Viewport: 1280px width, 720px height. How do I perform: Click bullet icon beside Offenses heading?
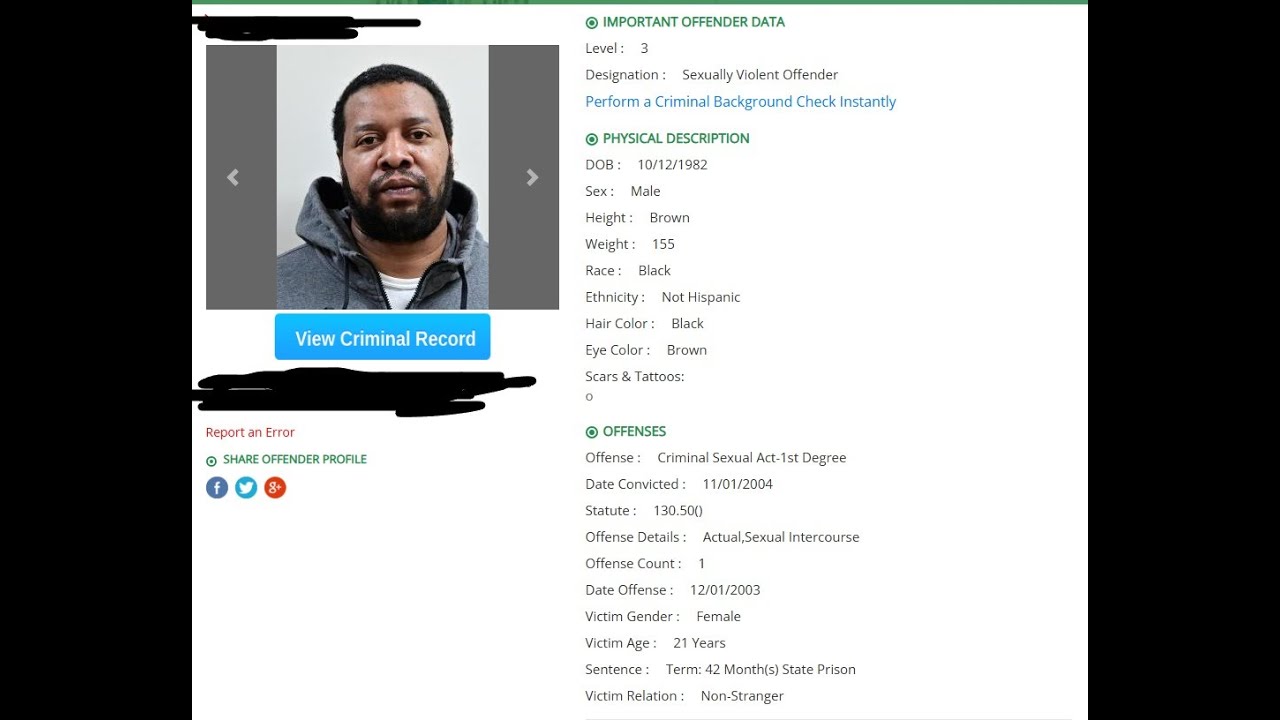point(591,432)
